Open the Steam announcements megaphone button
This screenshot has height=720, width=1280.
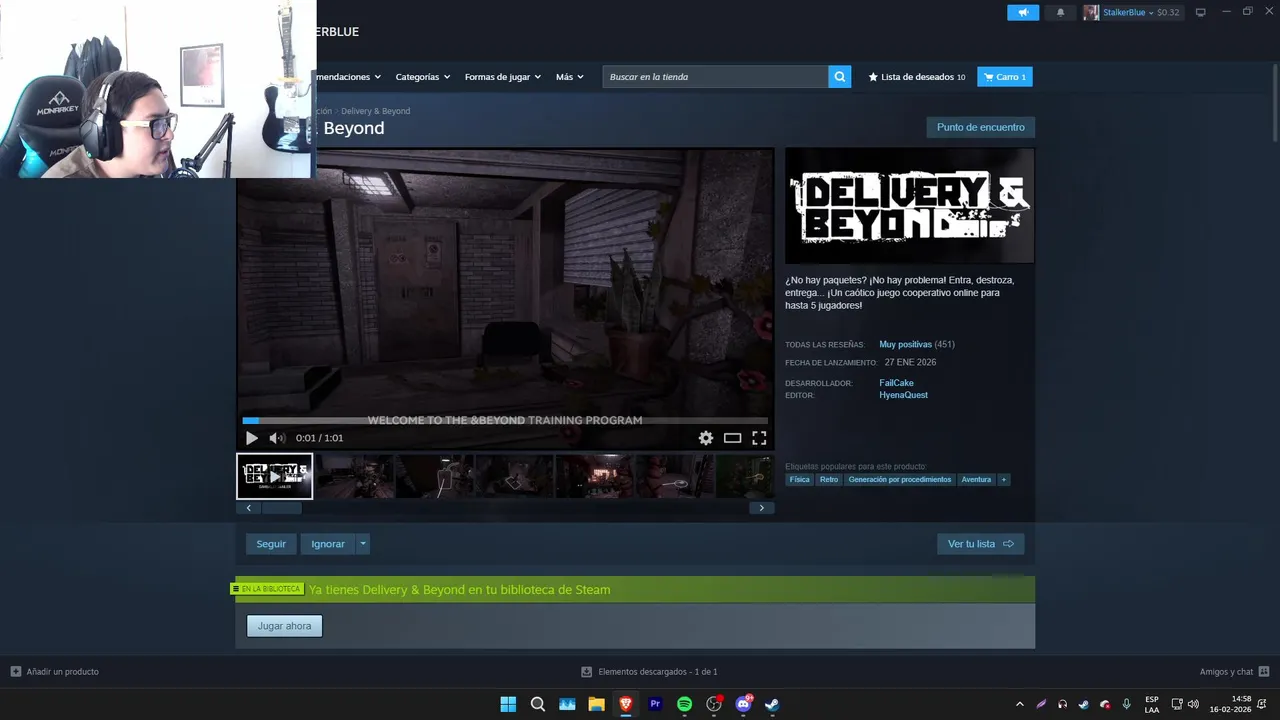1023,12
